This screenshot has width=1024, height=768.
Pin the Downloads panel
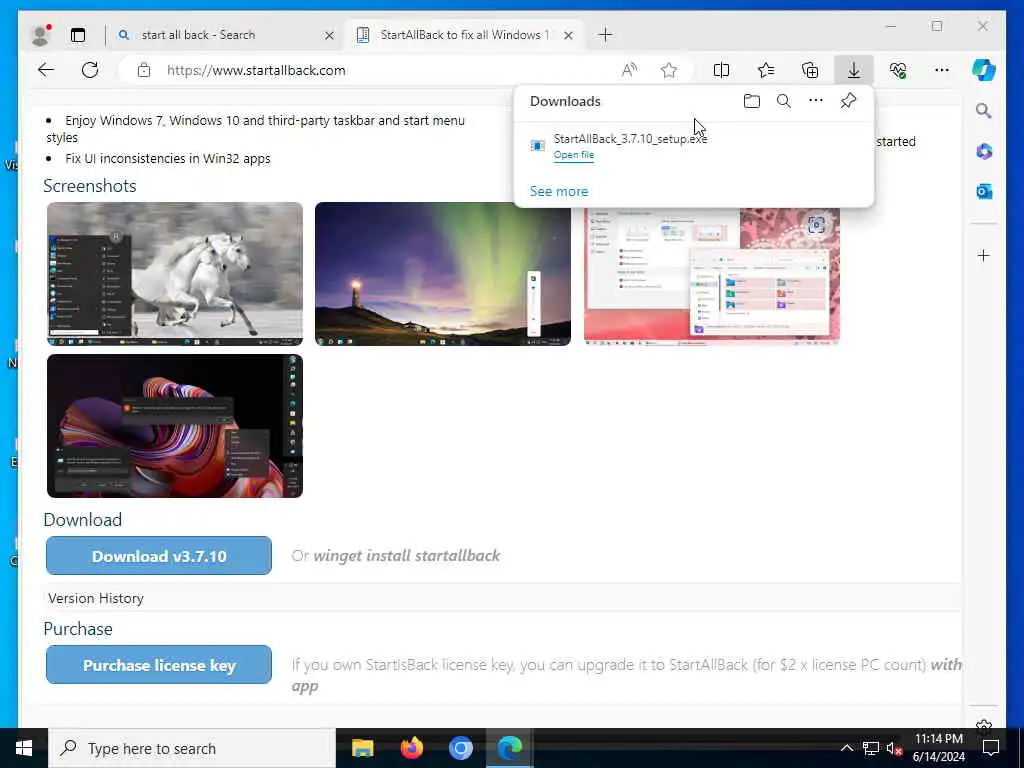pyautogui.click(x=848, y=101)
